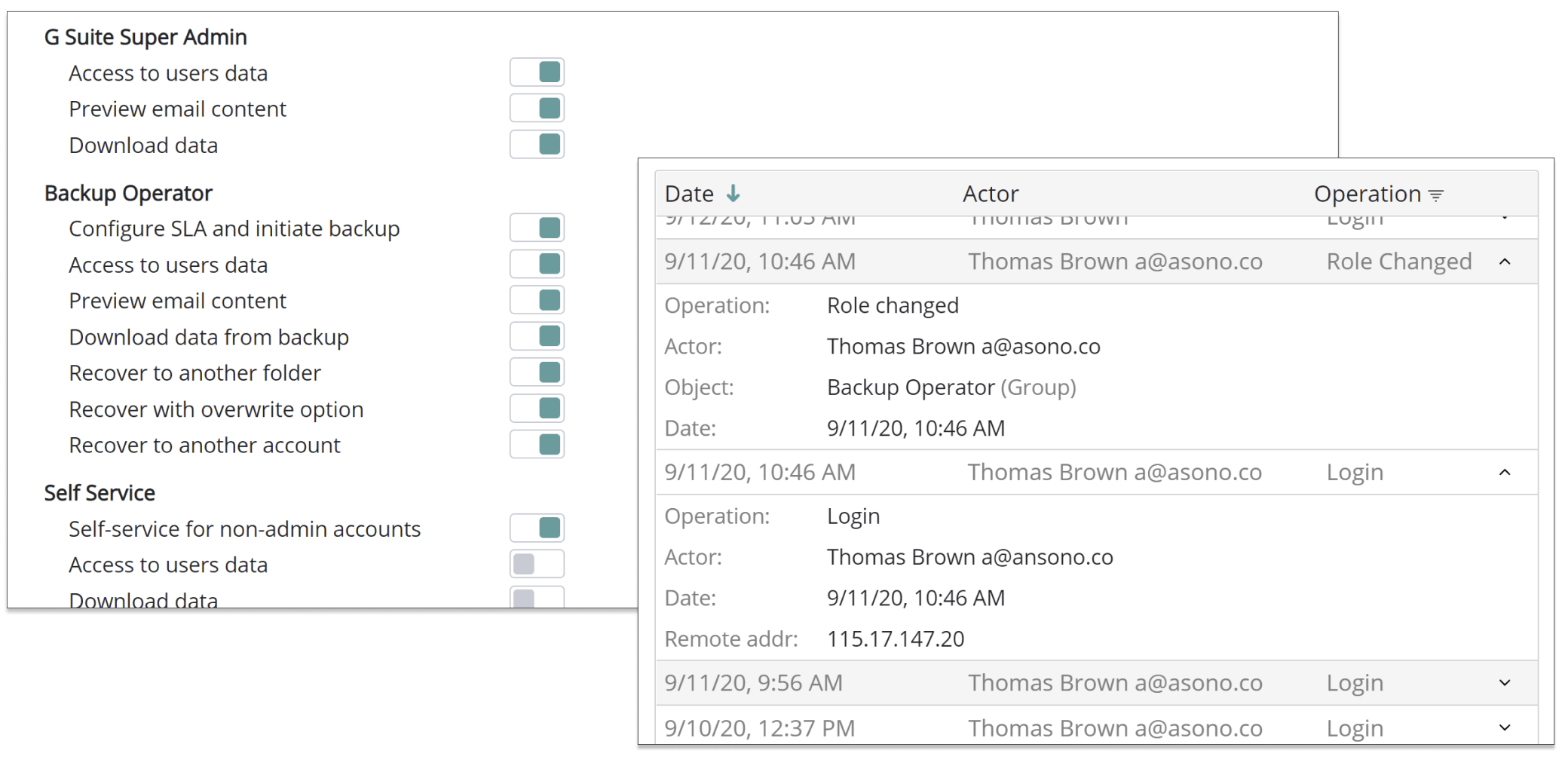Click the Date column sort arrow
Image resolution: width=1565 pixels, height=784 pixels.
pyautogui.click(x=733, y=194)
